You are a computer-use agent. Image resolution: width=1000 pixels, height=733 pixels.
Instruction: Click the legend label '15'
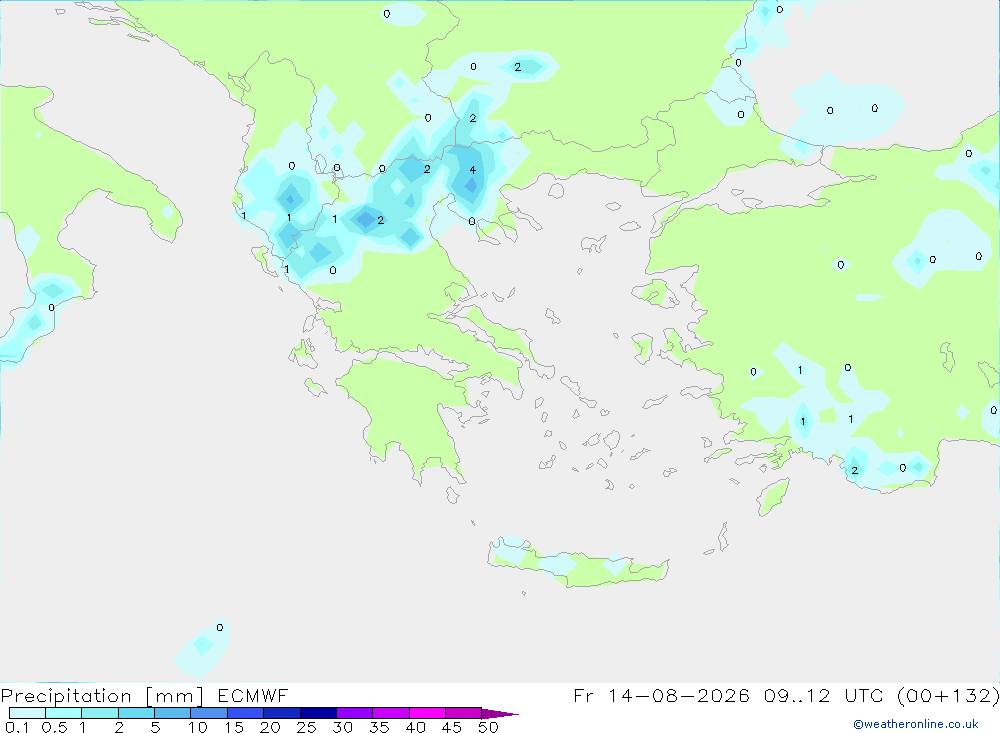point(233,727)
